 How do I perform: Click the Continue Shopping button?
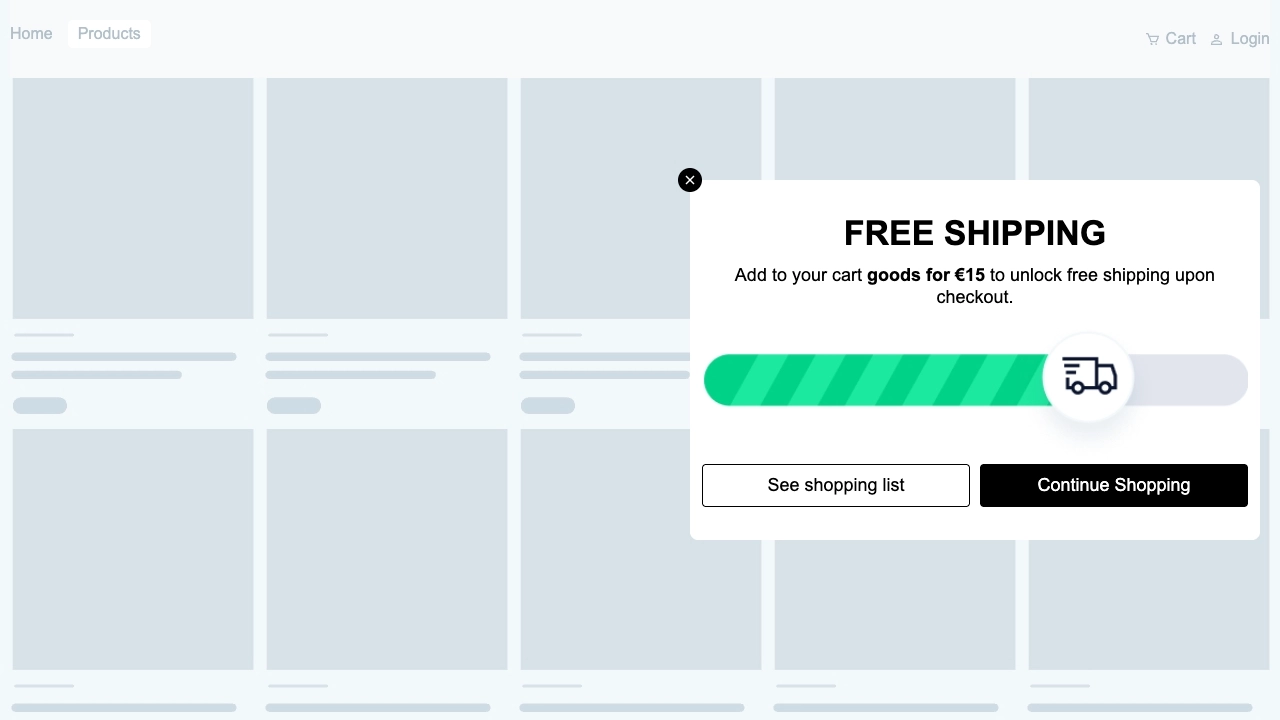1114,485
